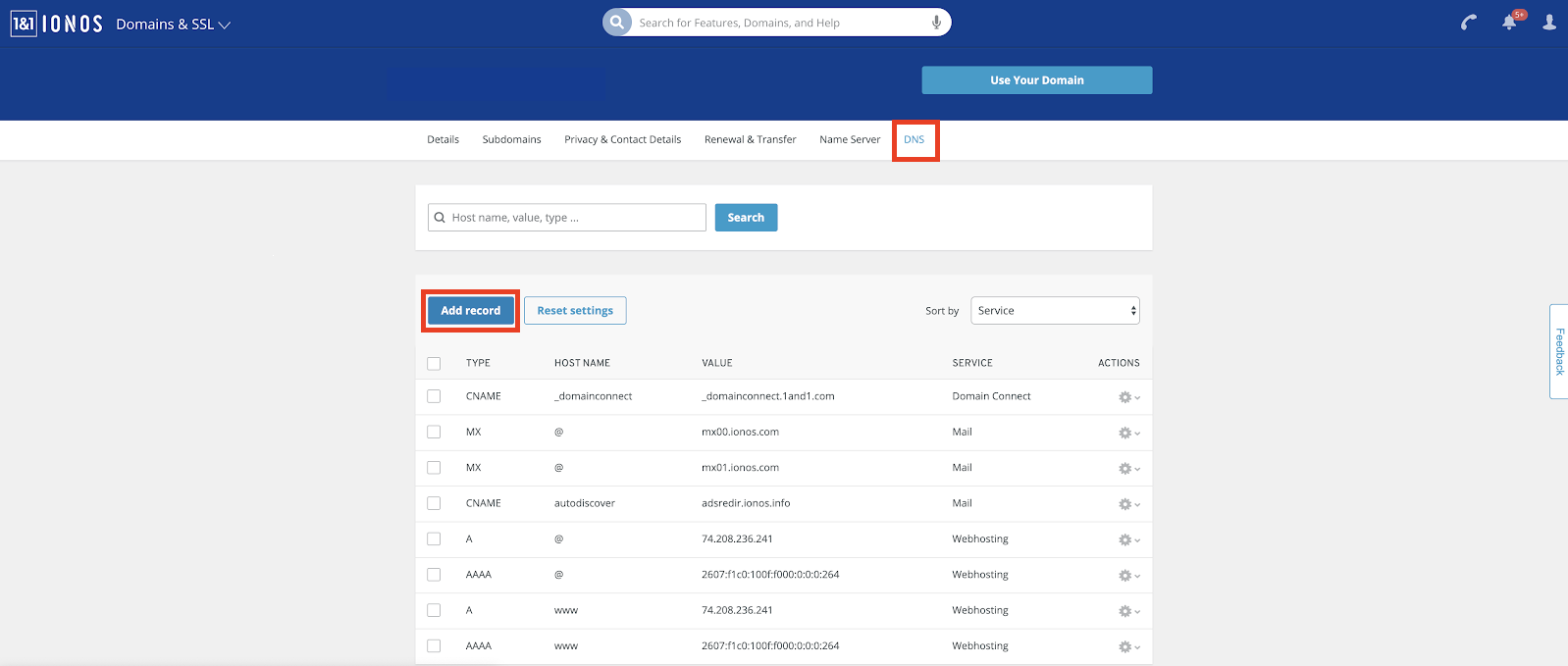Viewport: 1568px width, 666px height.
Task: Click the search magnifier icon in top bar
Action: pos(617,23)
